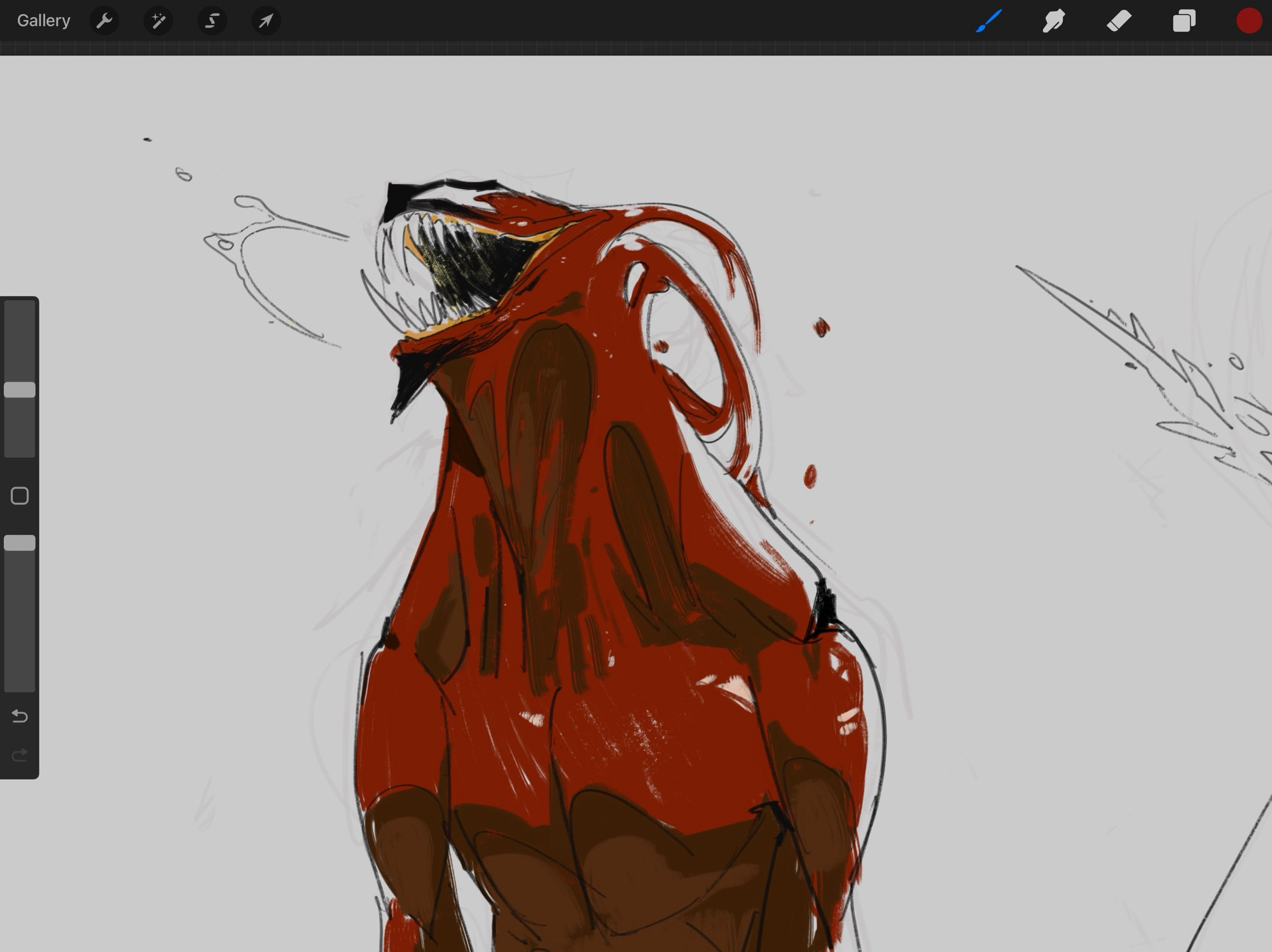
Task: Tap the square Modify button in sidebar
Action: [20, 495]
